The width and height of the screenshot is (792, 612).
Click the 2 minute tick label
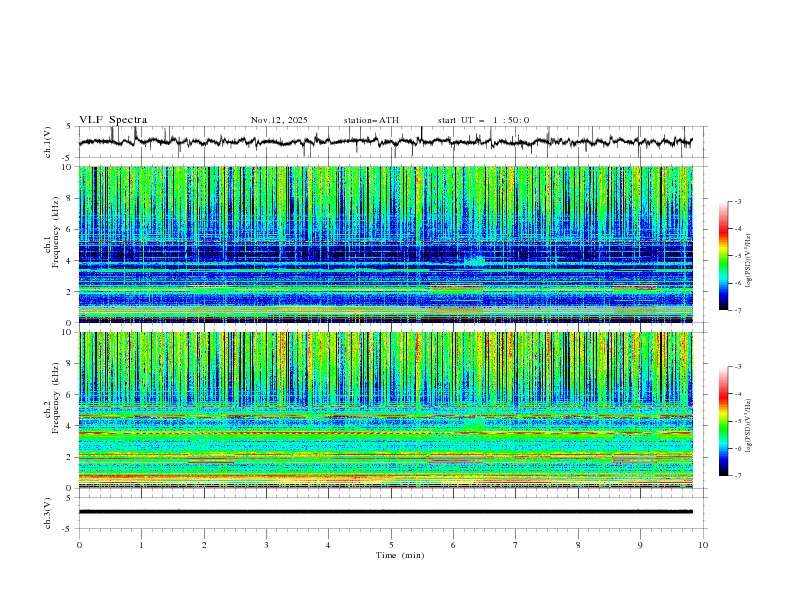tap(204, 545)
